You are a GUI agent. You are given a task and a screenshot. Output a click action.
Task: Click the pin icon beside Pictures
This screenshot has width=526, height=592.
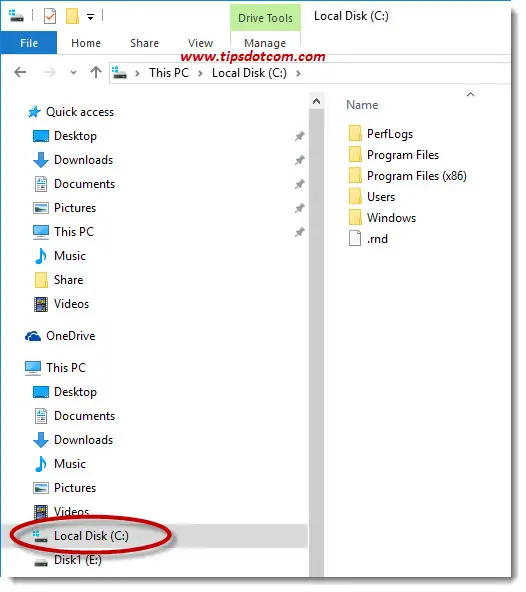click(300, 208)
